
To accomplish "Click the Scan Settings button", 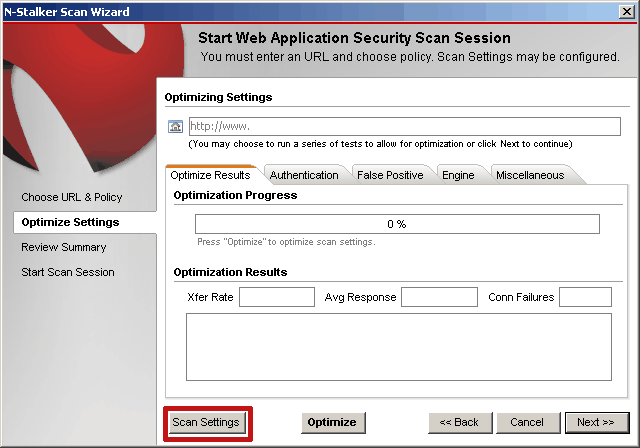I will (206, 422).
